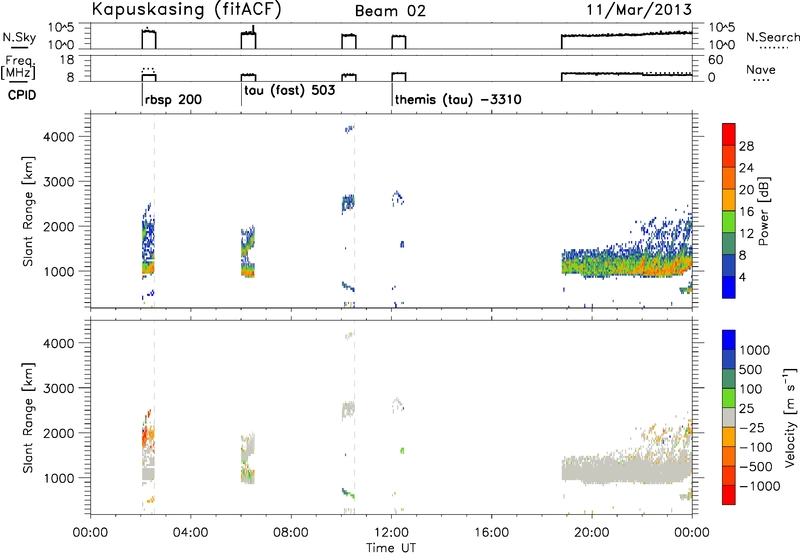Click the 8–12 dB teal power swatch
The image size is (800, 554).
coord(729,244)
